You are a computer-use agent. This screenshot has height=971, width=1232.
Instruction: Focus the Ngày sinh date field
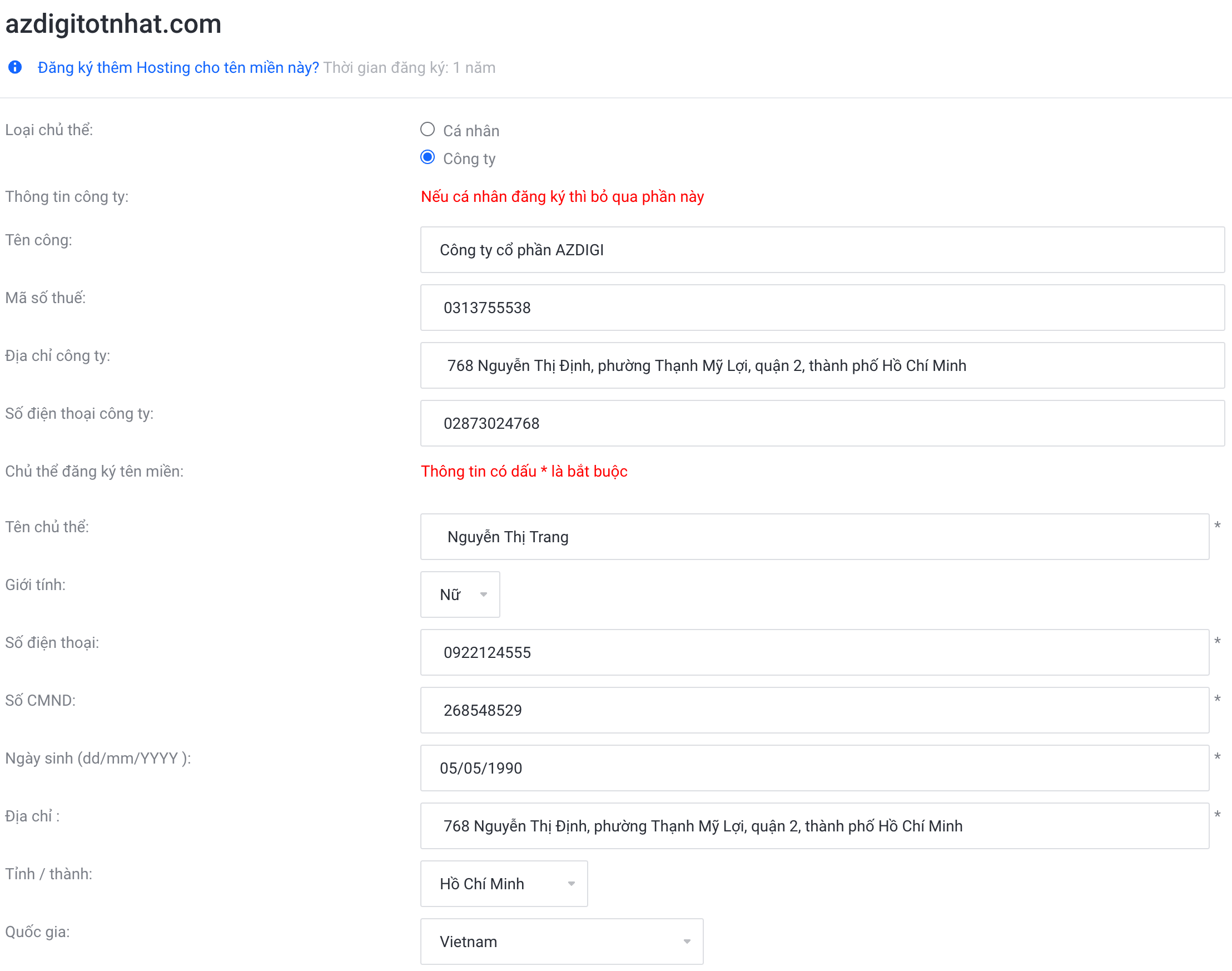click(814, 768)
